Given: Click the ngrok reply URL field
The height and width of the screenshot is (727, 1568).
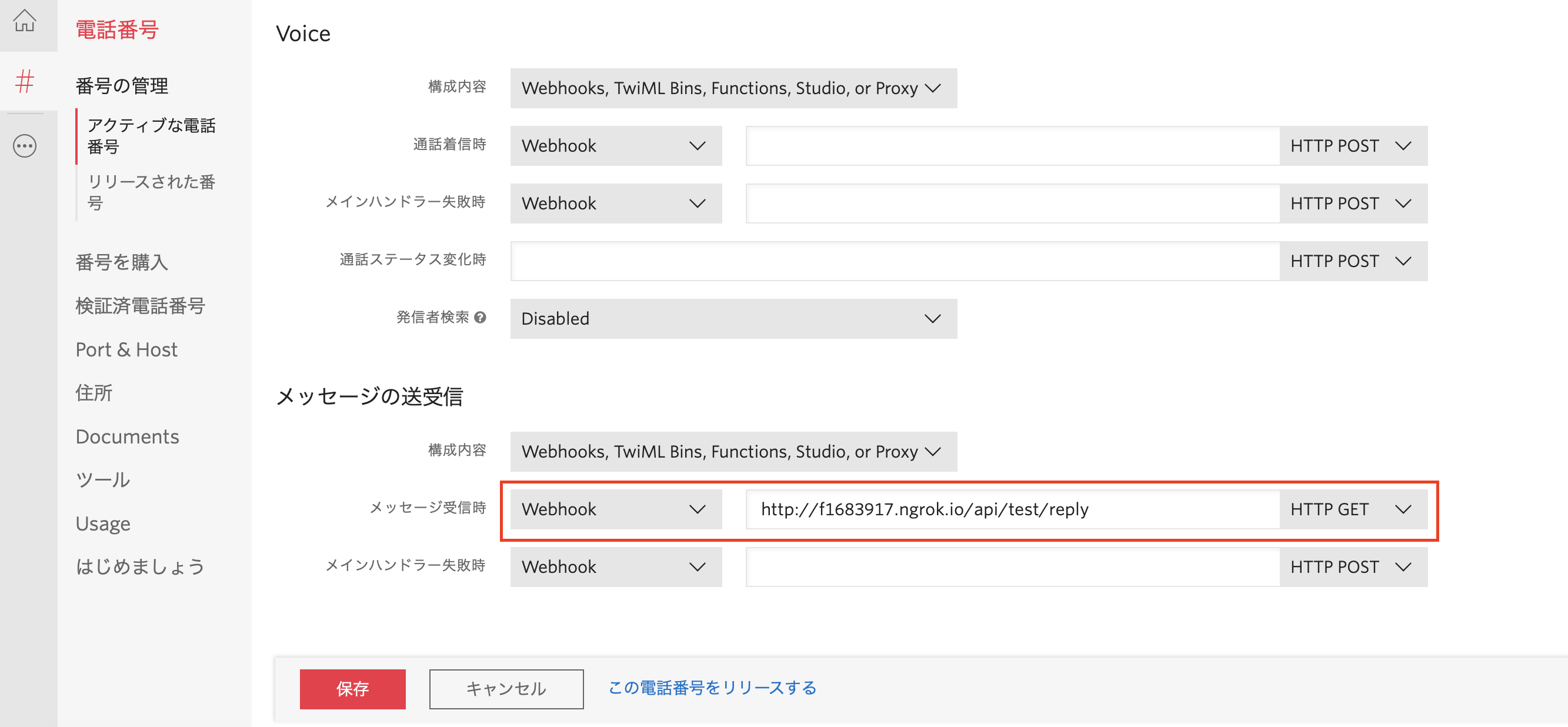Looking at the screenshot, I should 1012,509.
